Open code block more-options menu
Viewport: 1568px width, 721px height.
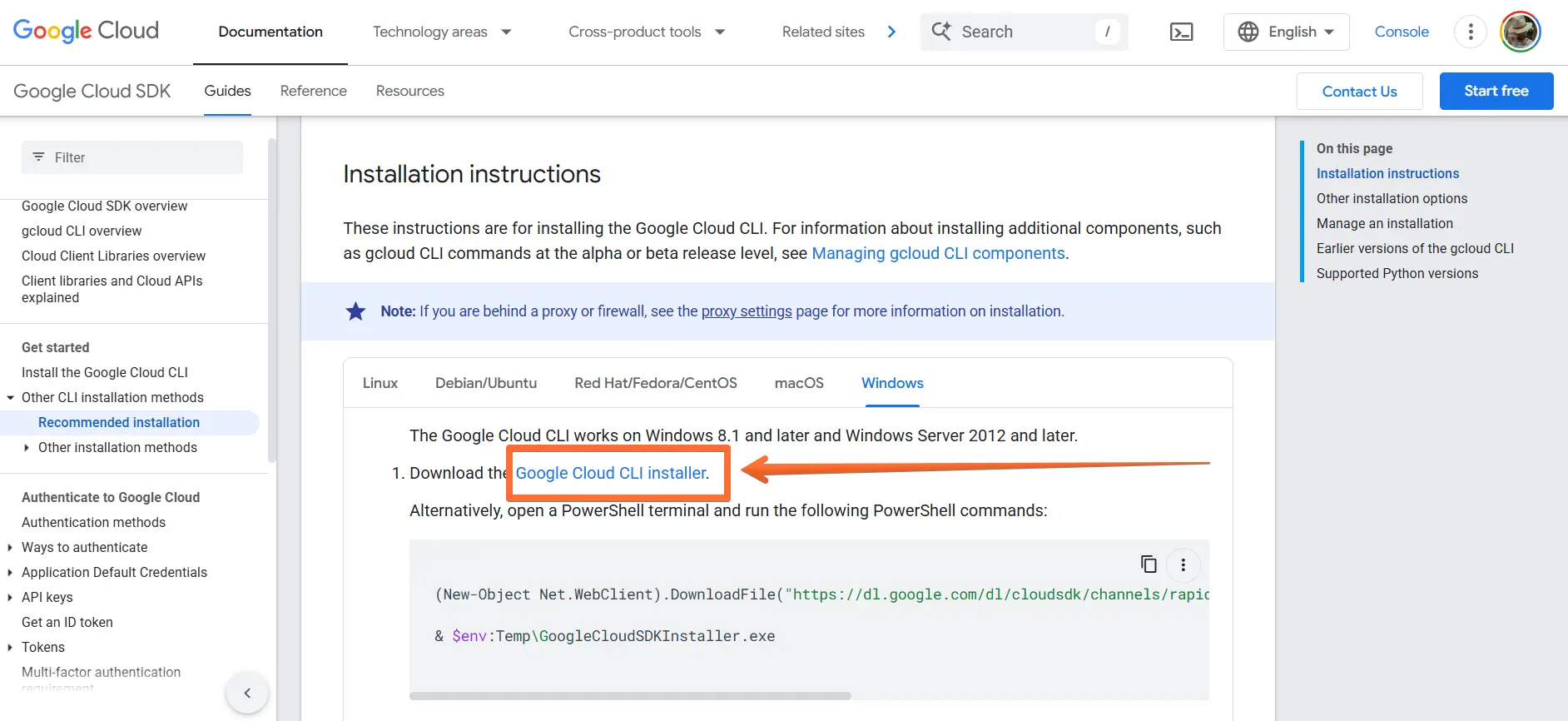[1183, 564]
